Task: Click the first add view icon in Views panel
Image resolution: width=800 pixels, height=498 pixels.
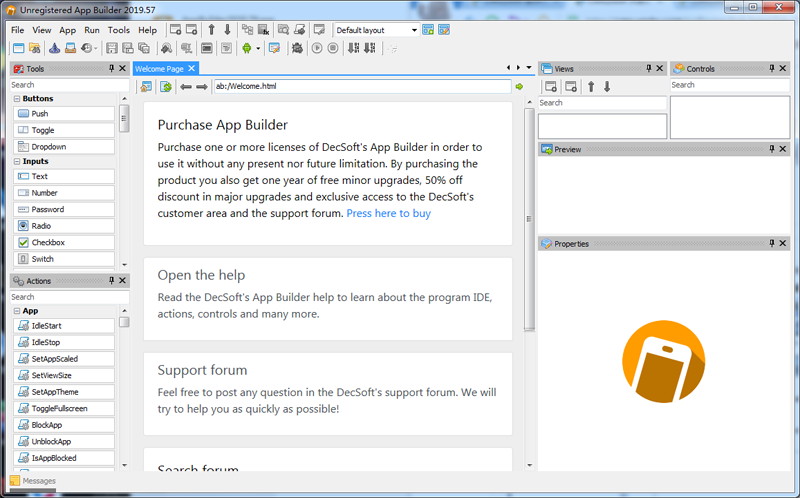Action: pos(551,87)
